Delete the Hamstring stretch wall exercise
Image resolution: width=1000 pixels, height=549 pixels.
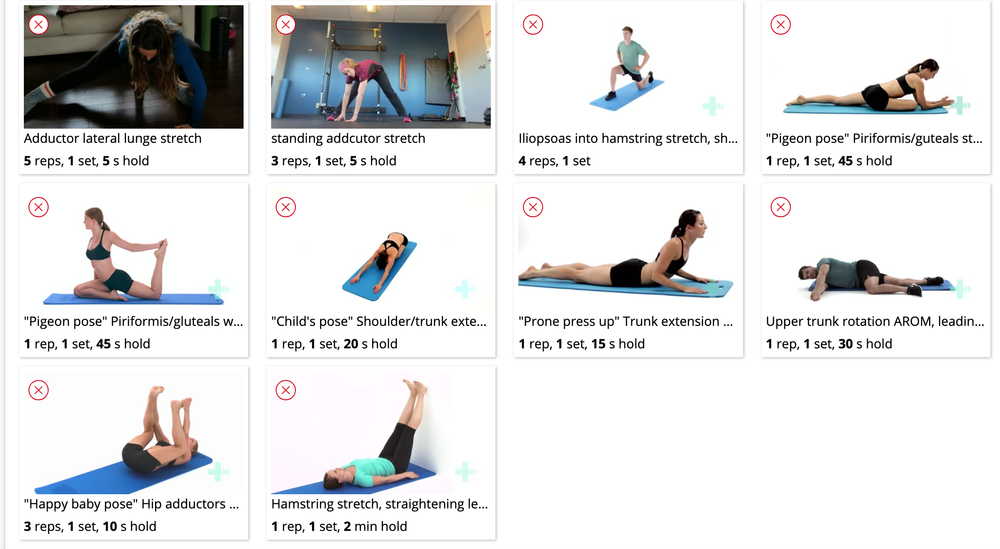[x=286, y=390]
